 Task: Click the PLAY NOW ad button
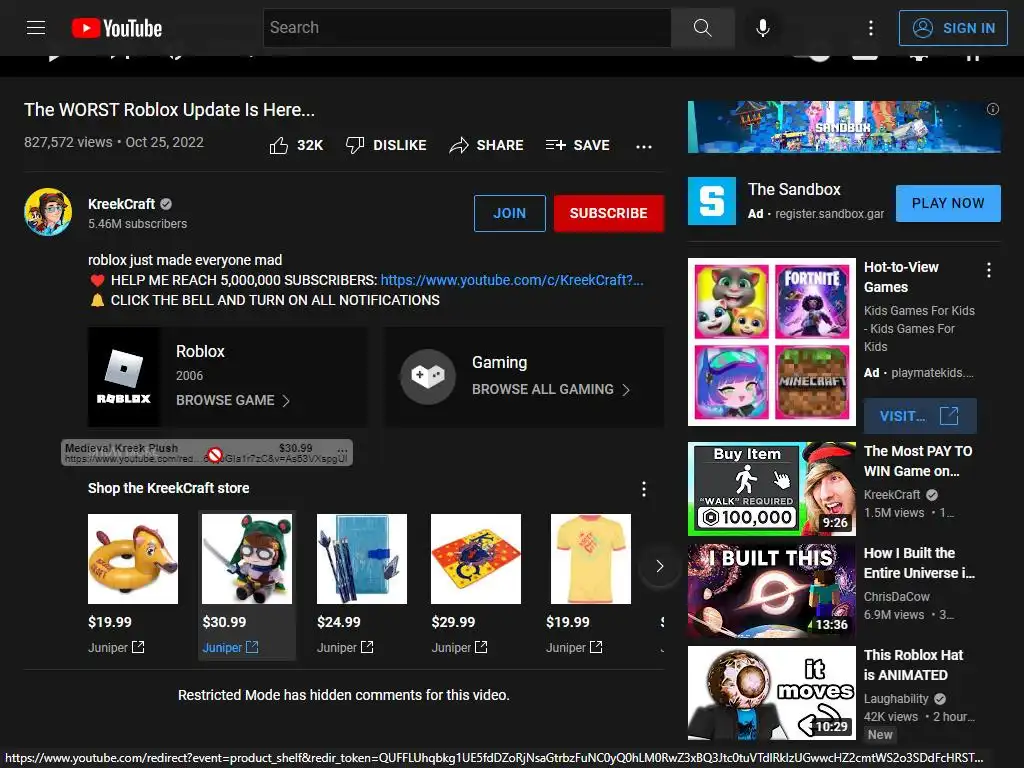tap(948, 203)
